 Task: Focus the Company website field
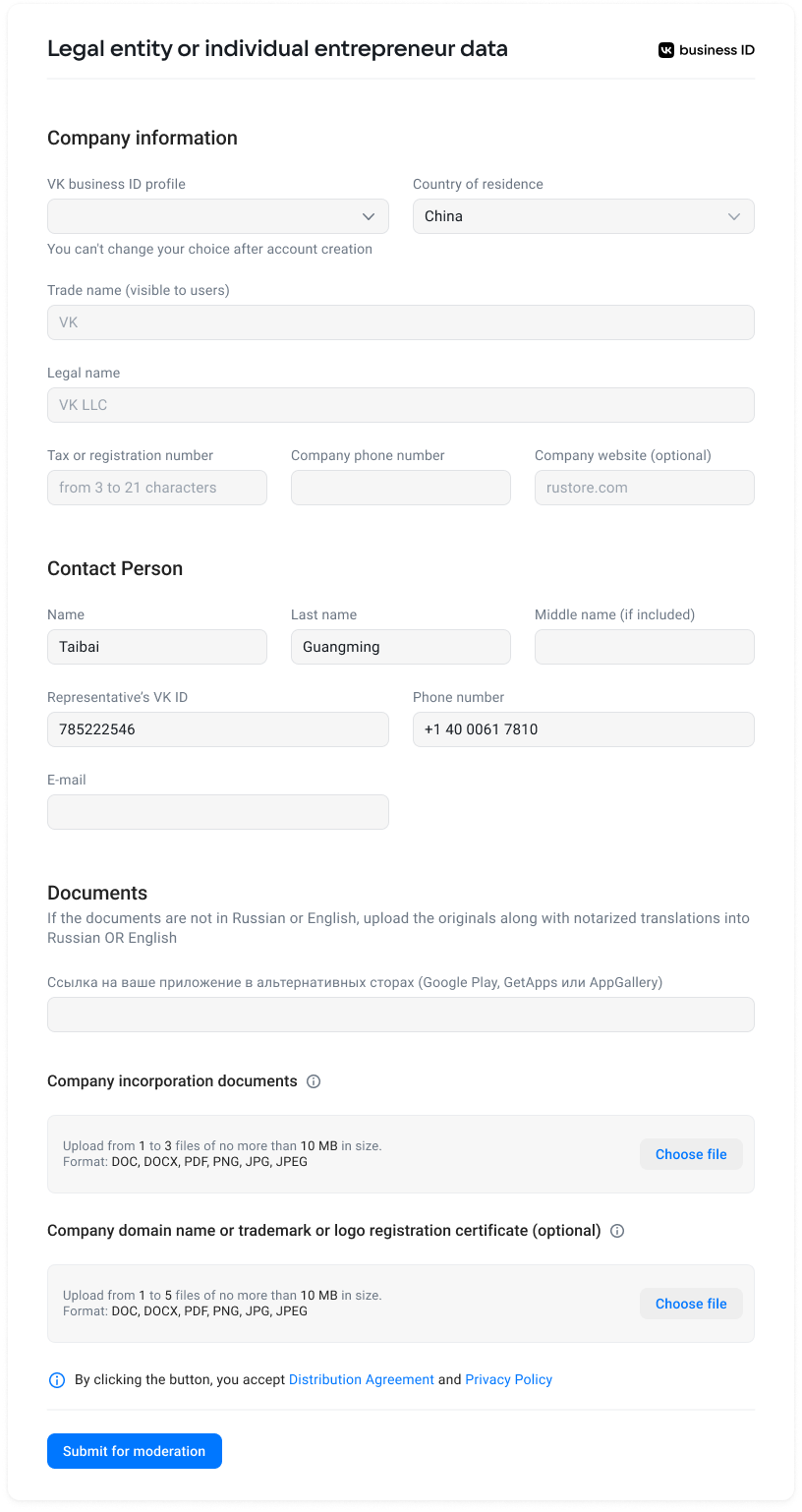pos(645,488)
